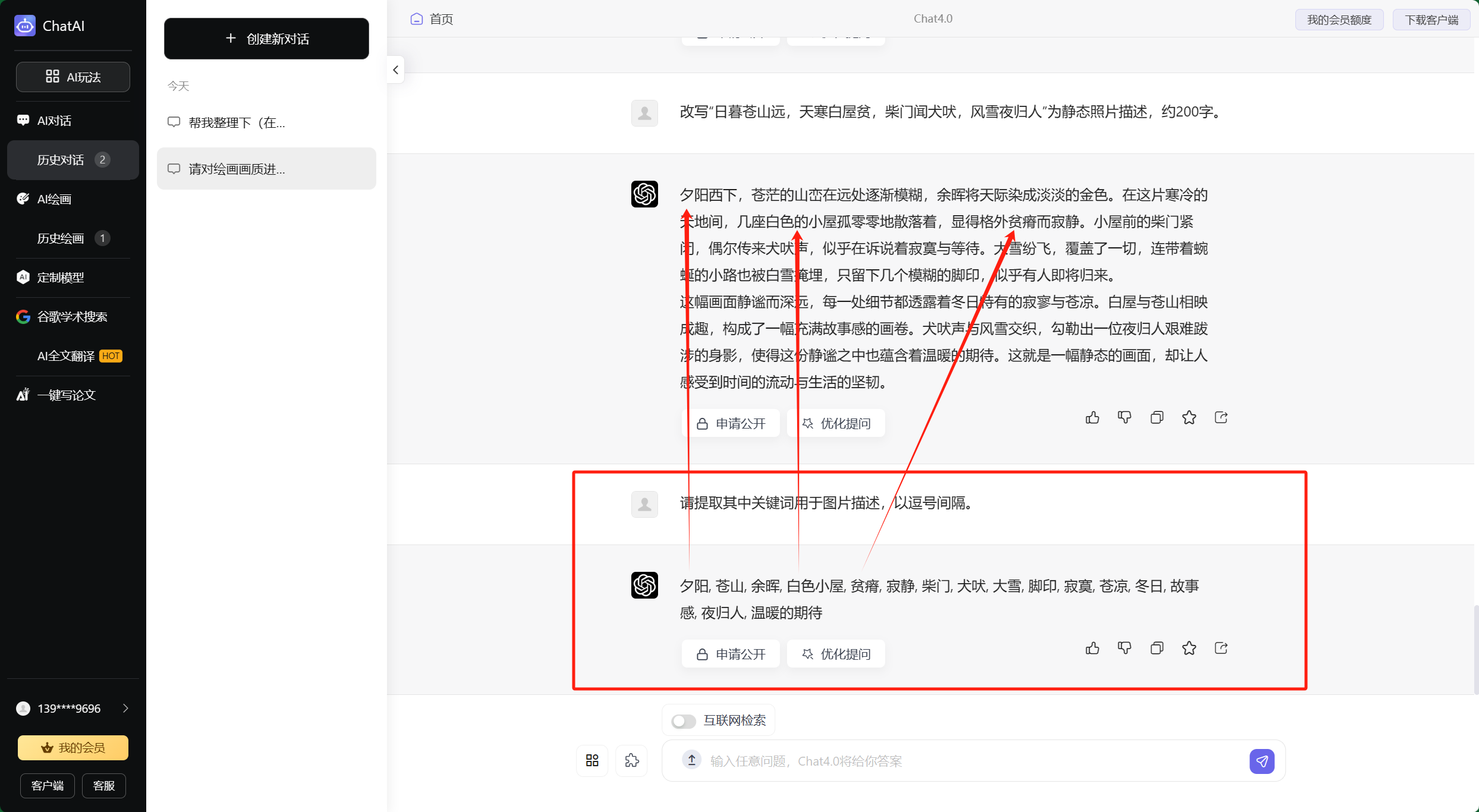Click the 一键写论文 pen icon
The height and width of the screenshot is (812, 1479).
(23, 394)
